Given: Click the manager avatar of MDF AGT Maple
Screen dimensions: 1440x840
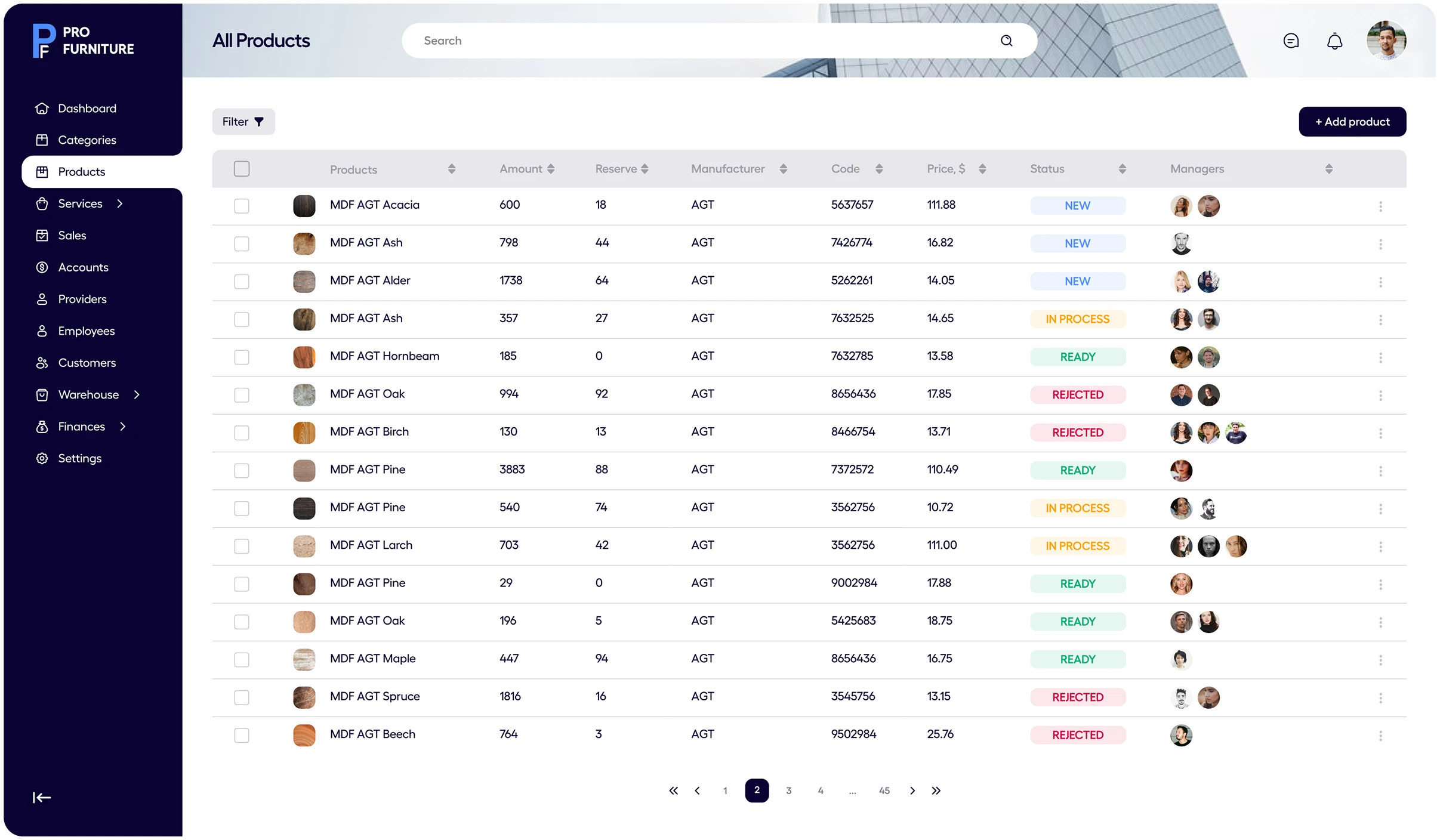Looking at the screenshot, I should click(x=1180, y=659).
